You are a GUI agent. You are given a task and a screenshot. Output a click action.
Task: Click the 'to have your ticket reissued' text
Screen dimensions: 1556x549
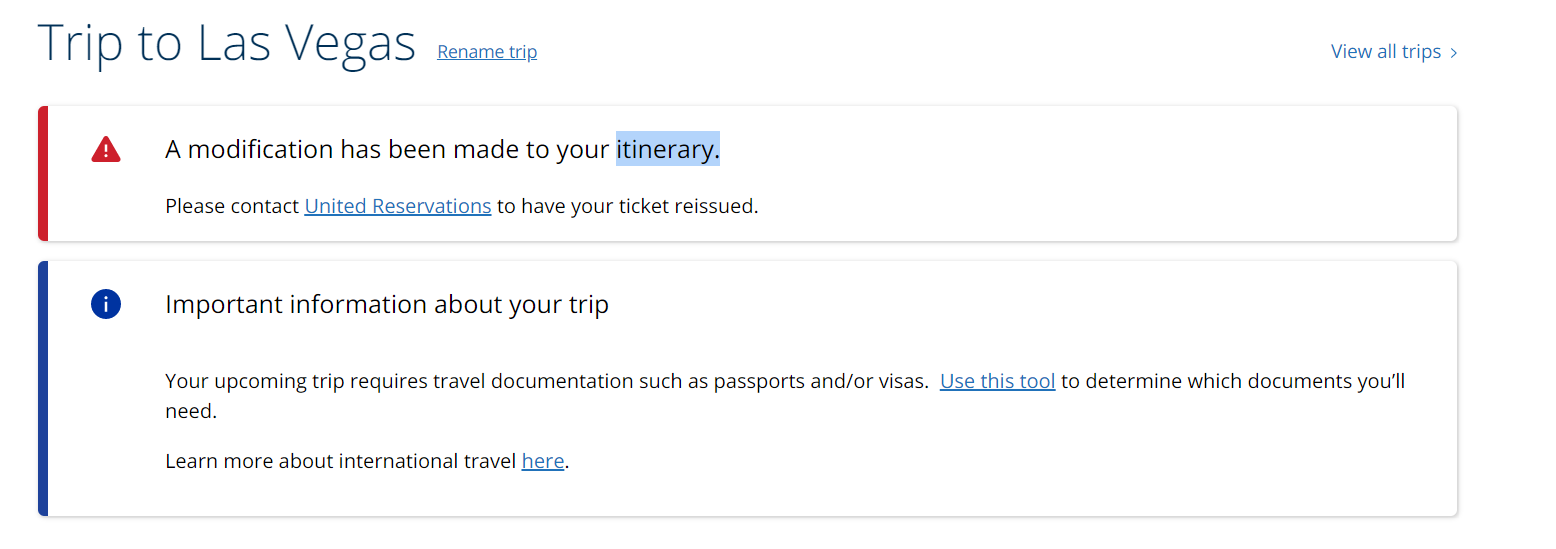tap(628, 207)
